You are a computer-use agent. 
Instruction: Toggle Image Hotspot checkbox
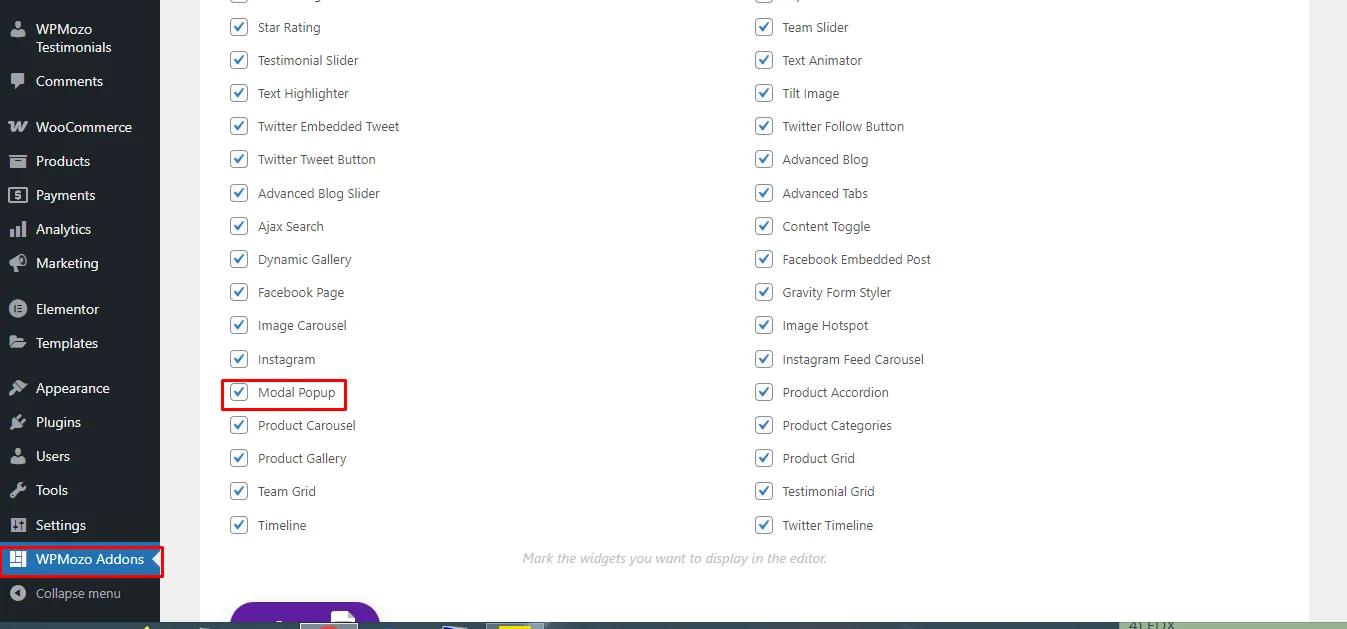point(764,325)
